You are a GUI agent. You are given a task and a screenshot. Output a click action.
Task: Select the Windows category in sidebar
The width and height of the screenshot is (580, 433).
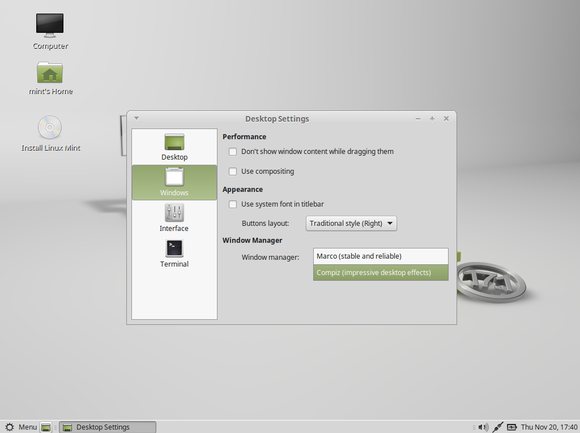click(x=174, y=182)
